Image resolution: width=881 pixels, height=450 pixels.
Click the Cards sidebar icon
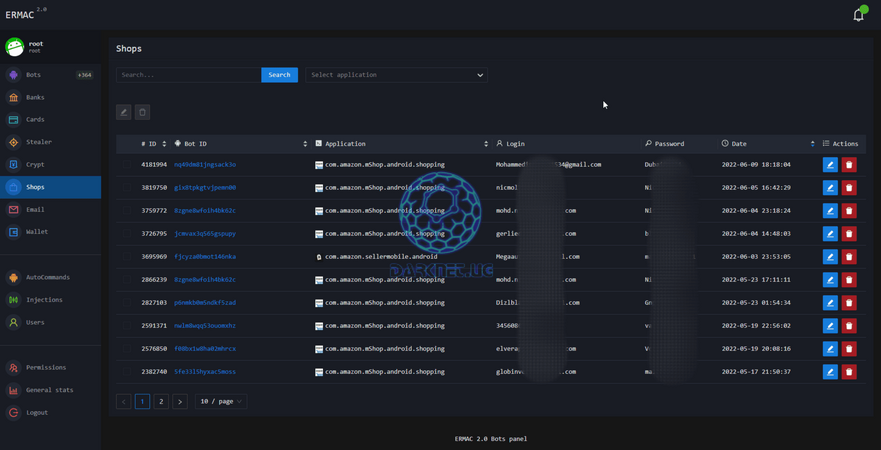(13, 120)
